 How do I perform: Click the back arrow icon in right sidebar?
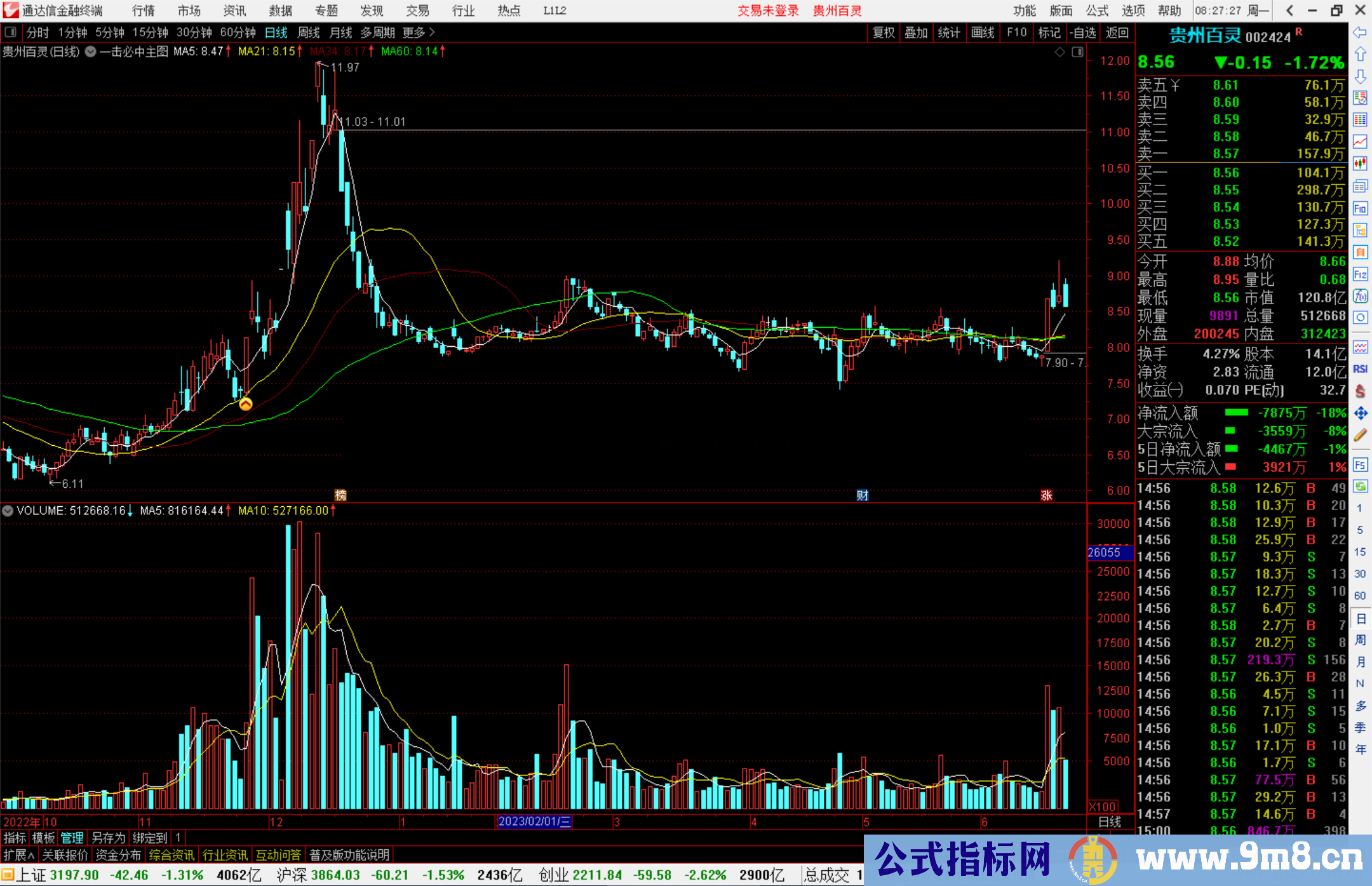1360,32
